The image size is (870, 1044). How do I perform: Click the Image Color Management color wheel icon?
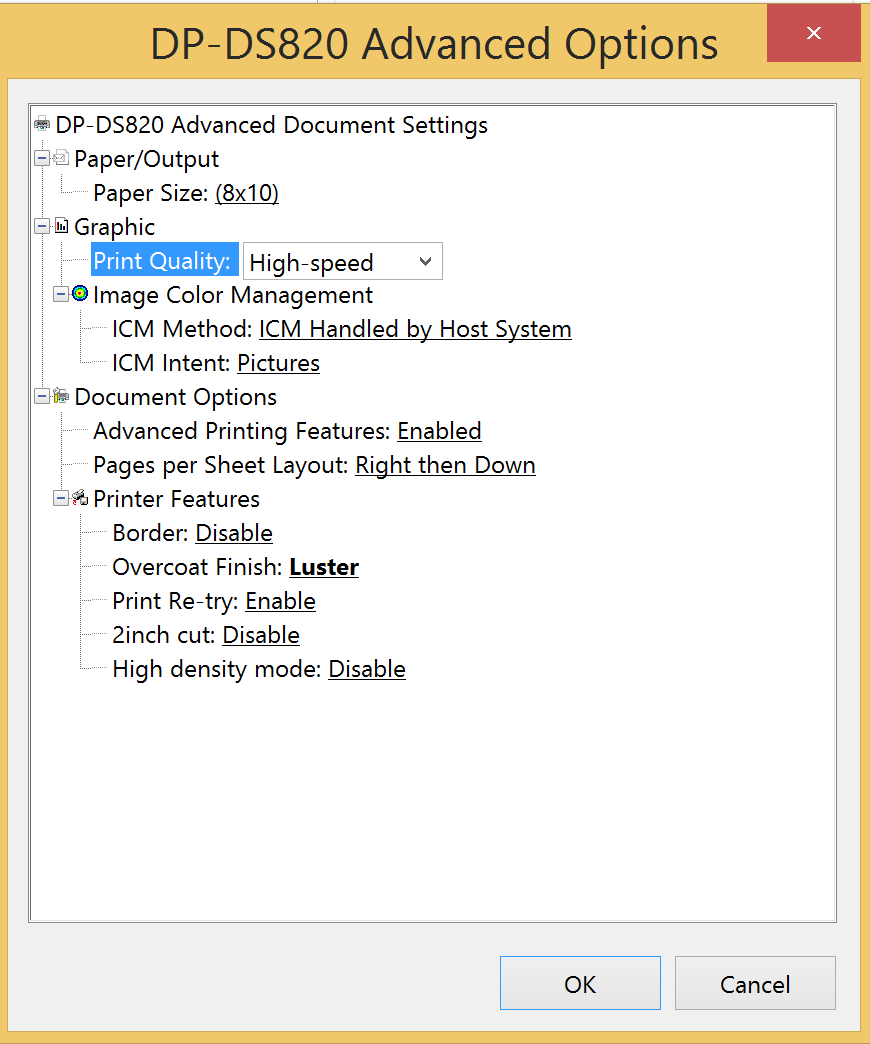pos(80,294)
